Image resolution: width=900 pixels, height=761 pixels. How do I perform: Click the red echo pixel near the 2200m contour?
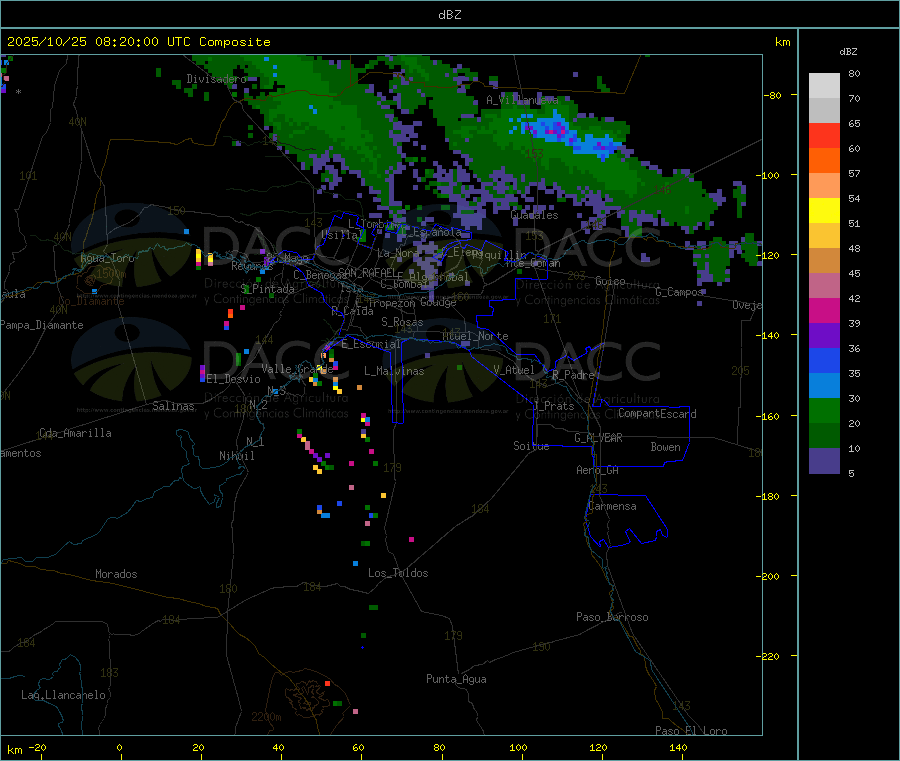click(327, 684)
